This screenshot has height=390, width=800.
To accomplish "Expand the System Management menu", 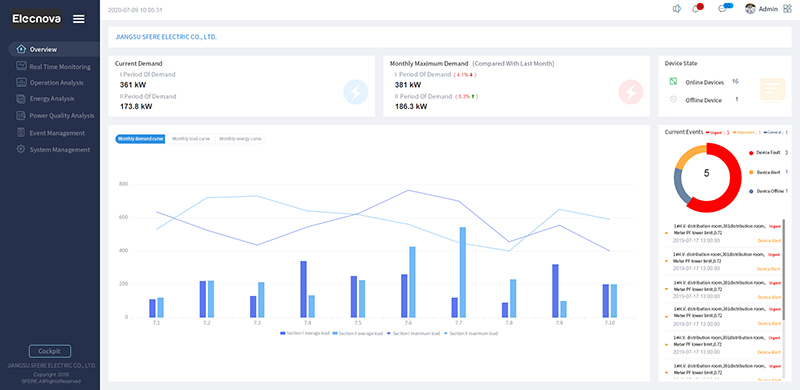I will (x=54, y=150).
